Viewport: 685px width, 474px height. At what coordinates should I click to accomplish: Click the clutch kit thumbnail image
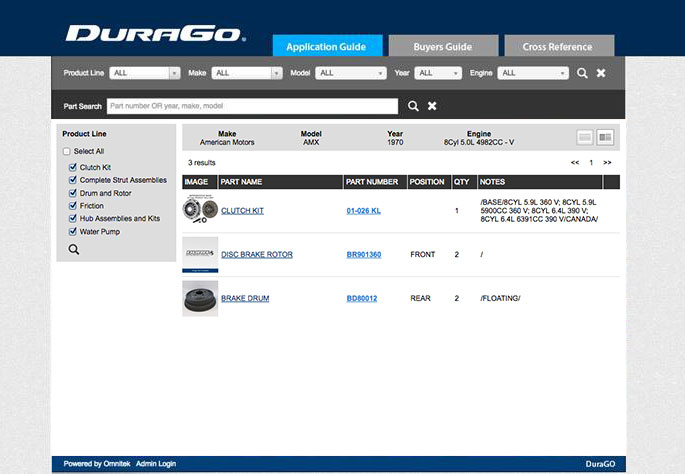coord(200,210)
